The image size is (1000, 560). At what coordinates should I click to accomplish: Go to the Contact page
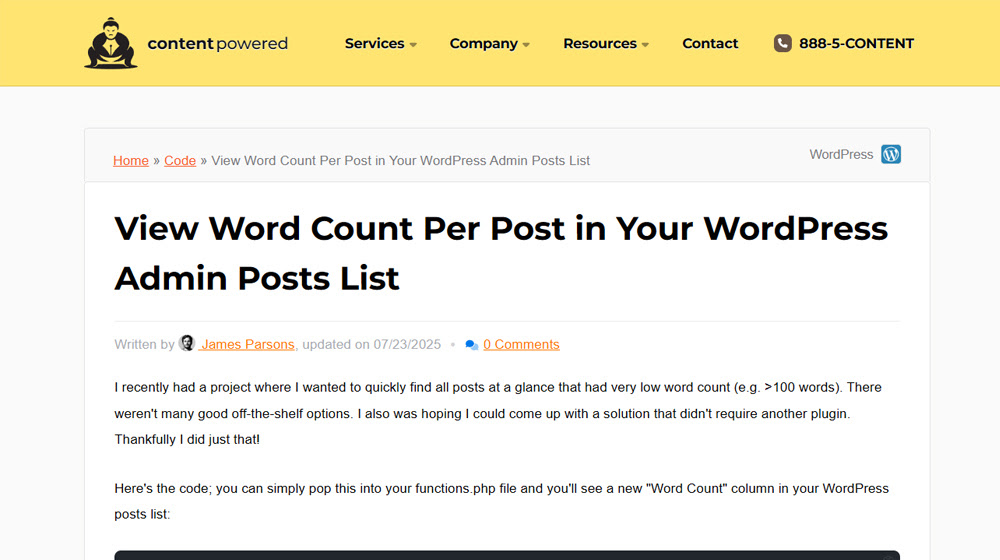pos(710,43)
